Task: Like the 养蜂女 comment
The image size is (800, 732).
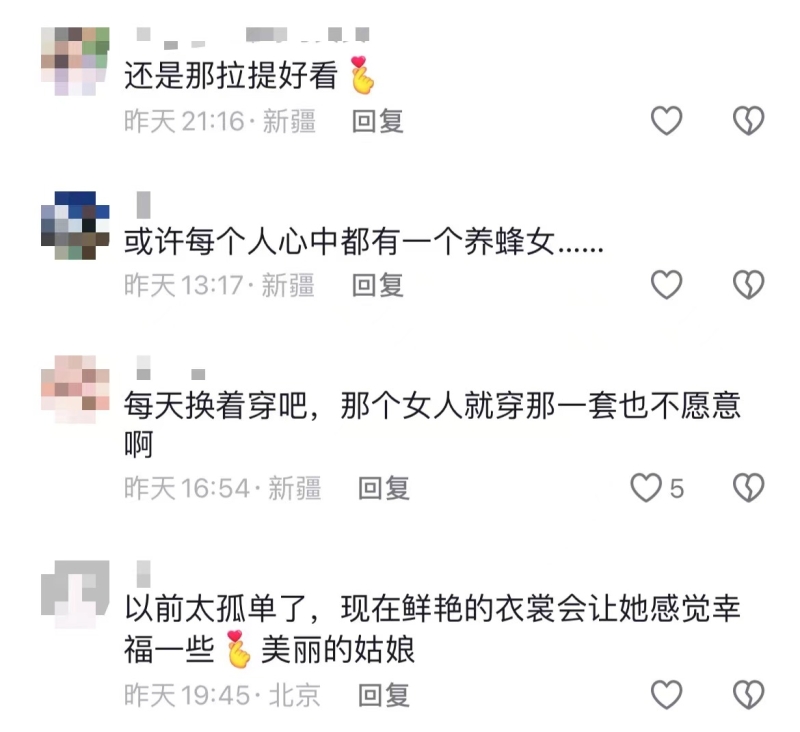Action: [x=666, y=285]
